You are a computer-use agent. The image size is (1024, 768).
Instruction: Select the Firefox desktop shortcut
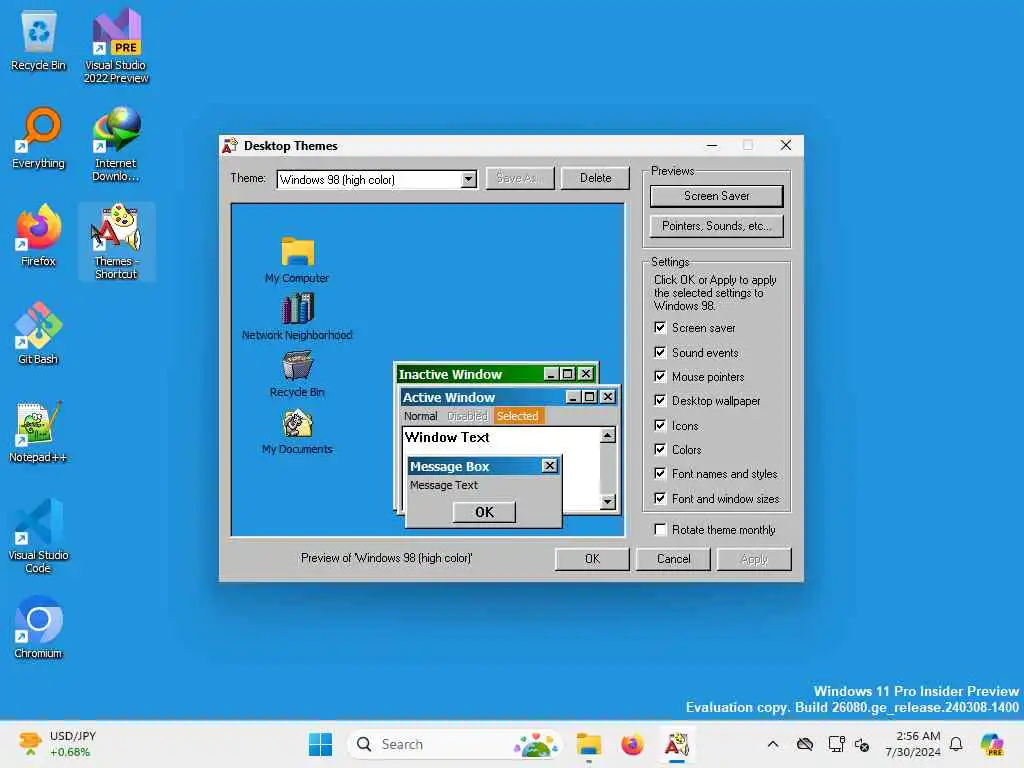coord(39,236)
